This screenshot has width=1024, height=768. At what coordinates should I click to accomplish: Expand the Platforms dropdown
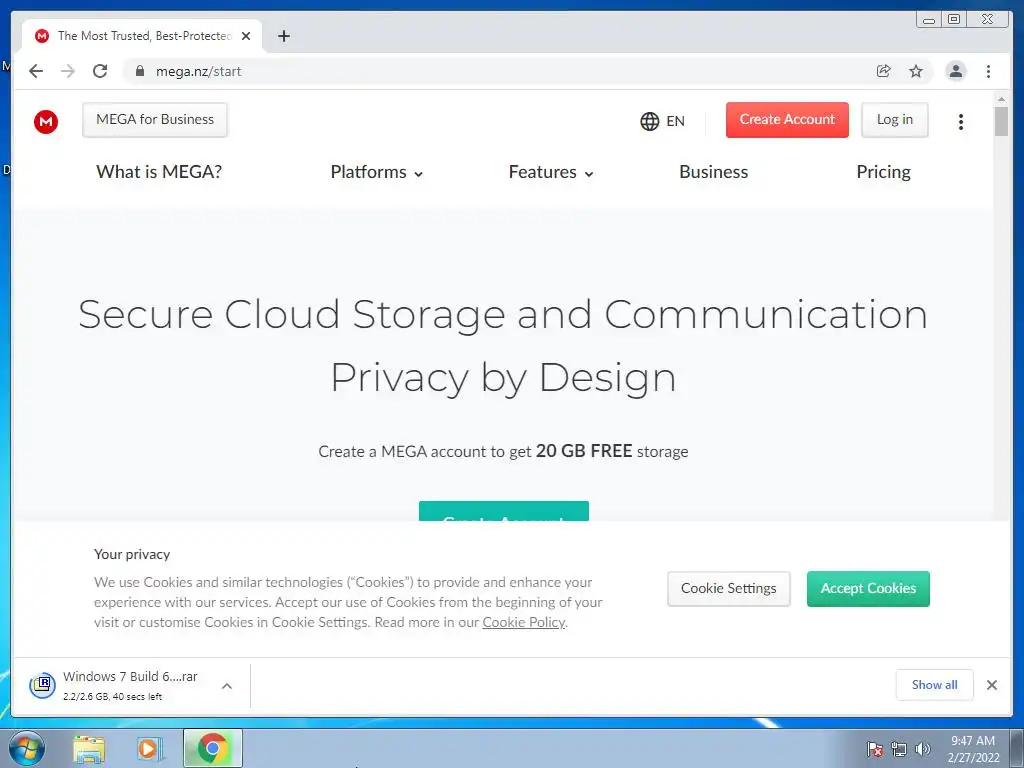377,172
